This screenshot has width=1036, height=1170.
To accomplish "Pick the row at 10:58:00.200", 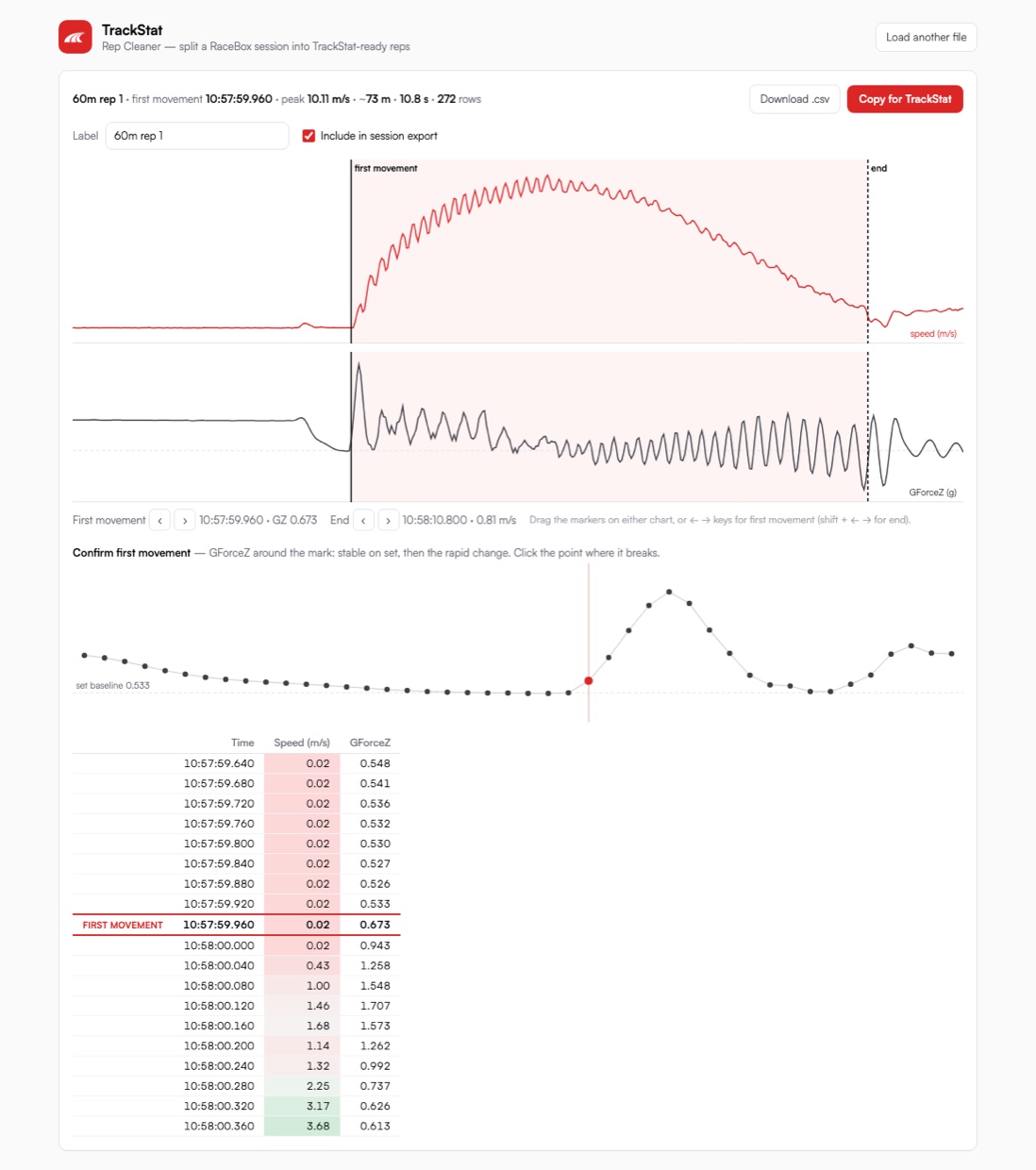I will pos(236,1045).
